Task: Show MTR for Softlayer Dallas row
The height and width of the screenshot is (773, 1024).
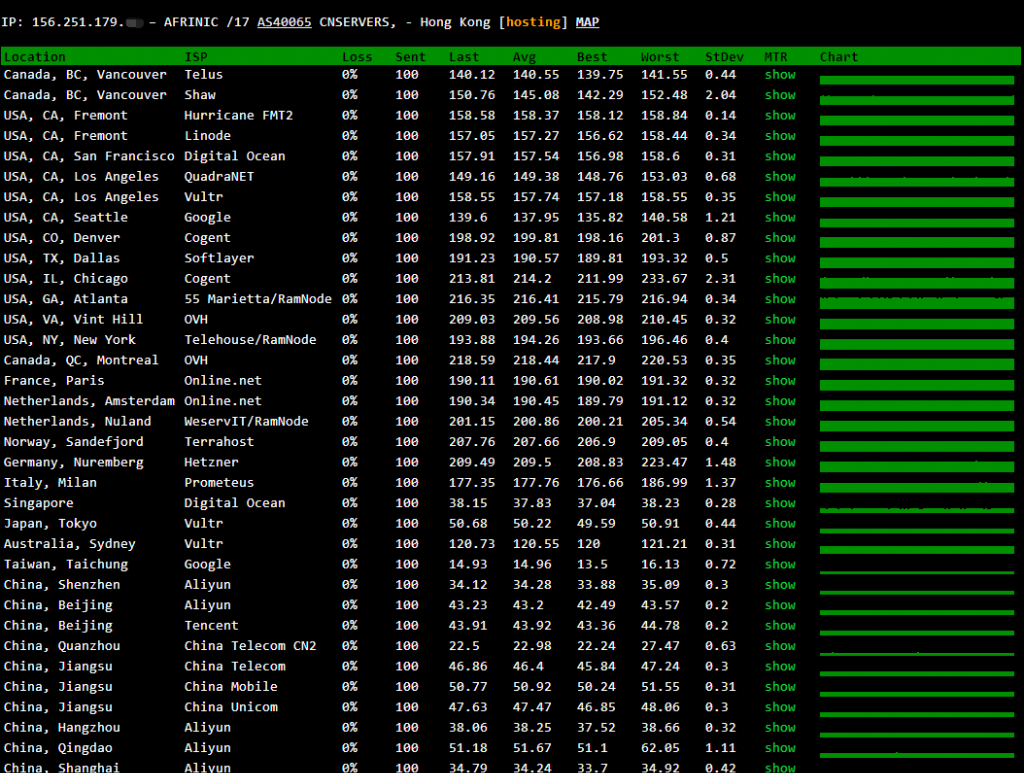Action: tap(780, 258)
